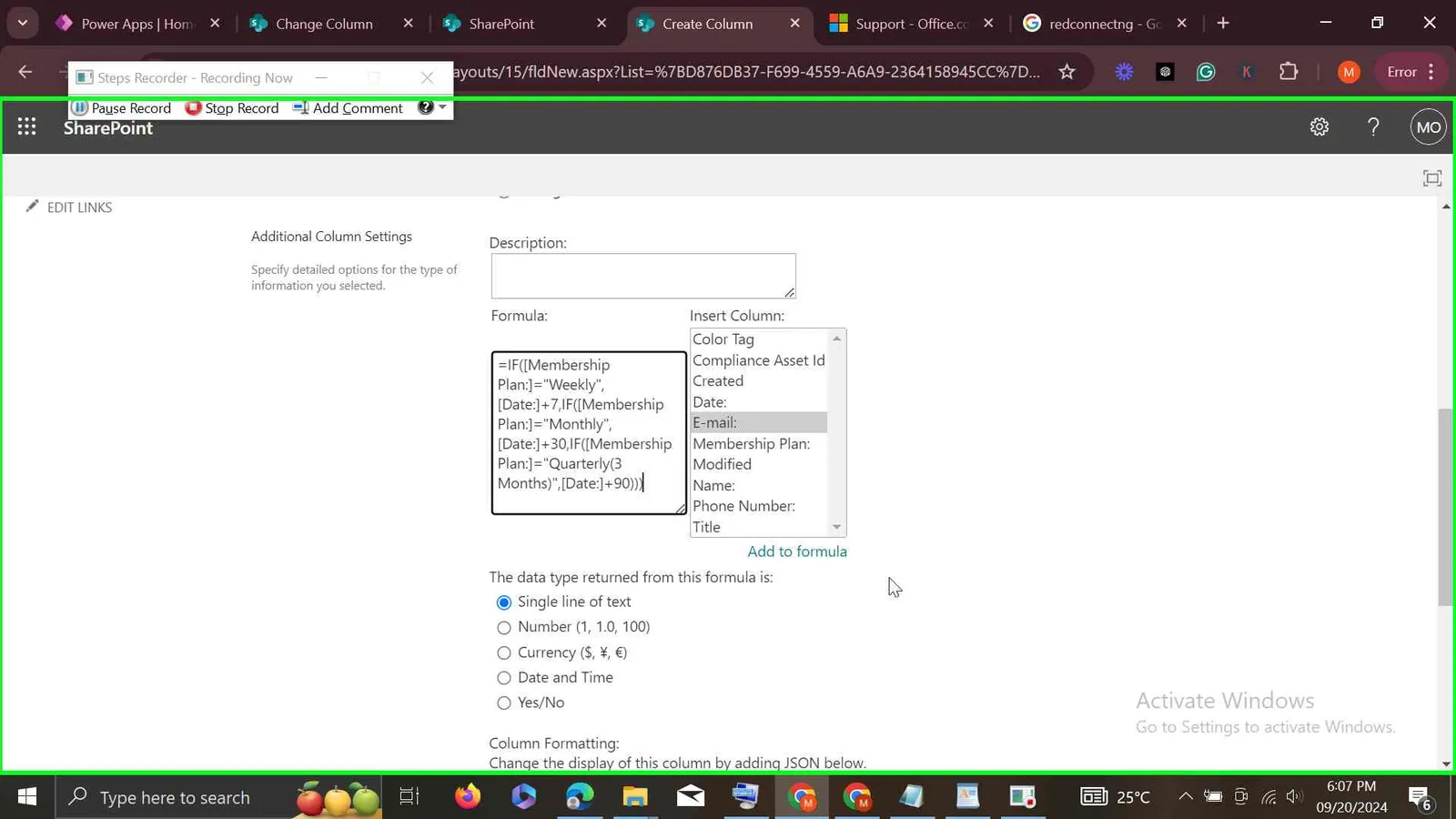Screen dimensions: 1456x819
Task: Click the Insert Column list up arrow
Action: [x=836, y=339]
